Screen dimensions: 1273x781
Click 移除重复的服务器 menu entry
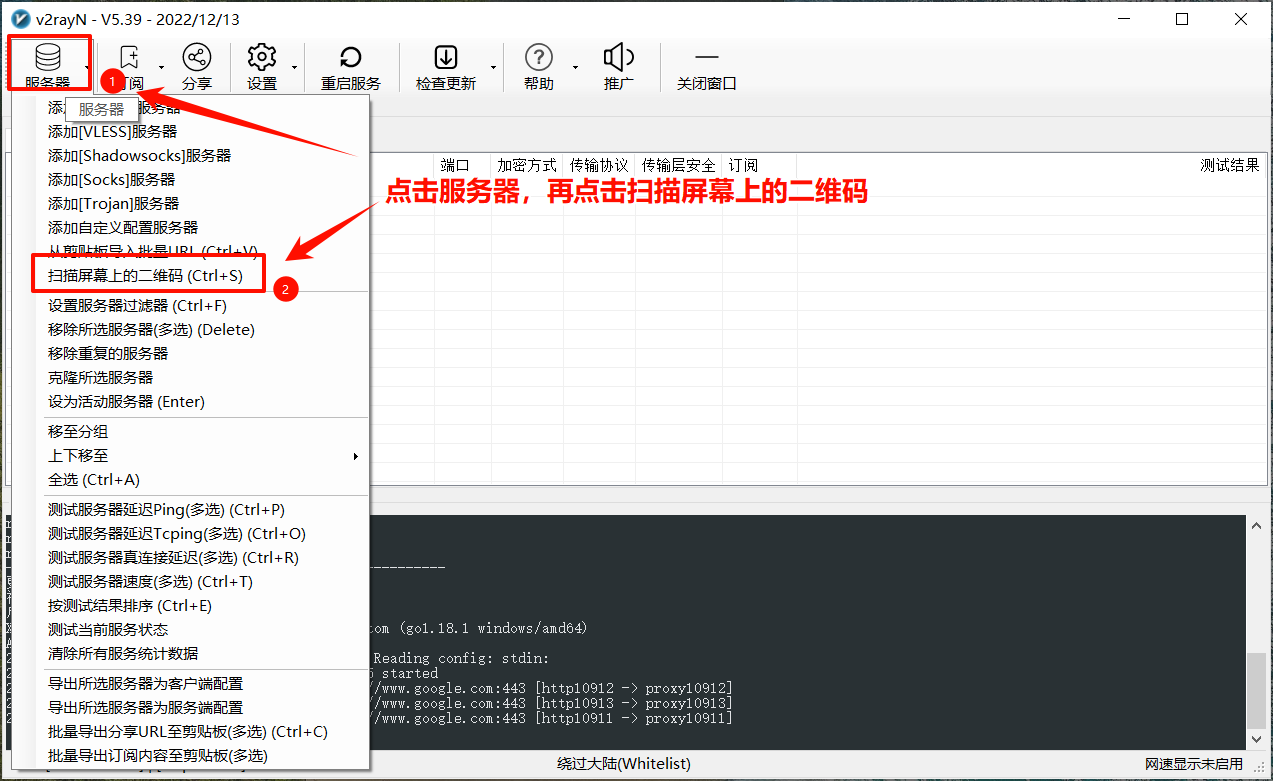point(108,353)
